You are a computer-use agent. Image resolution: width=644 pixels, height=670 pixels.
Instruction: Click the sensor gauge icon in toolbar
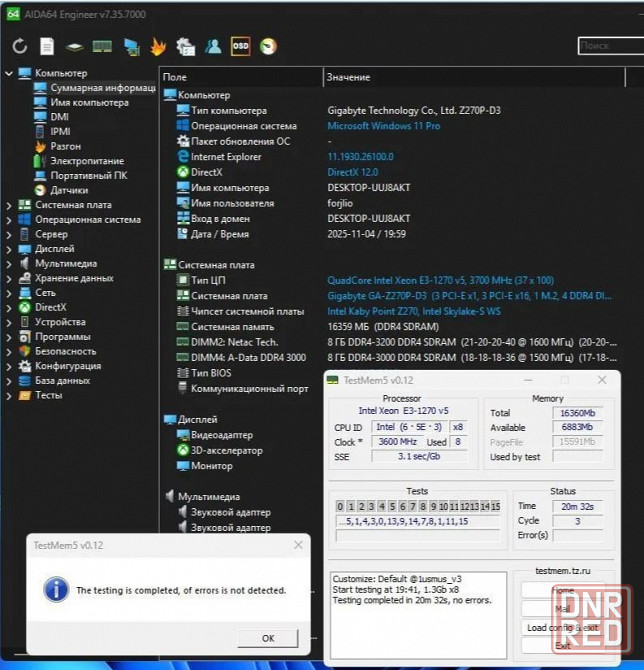pyautogui.click(x=268, y=46)
